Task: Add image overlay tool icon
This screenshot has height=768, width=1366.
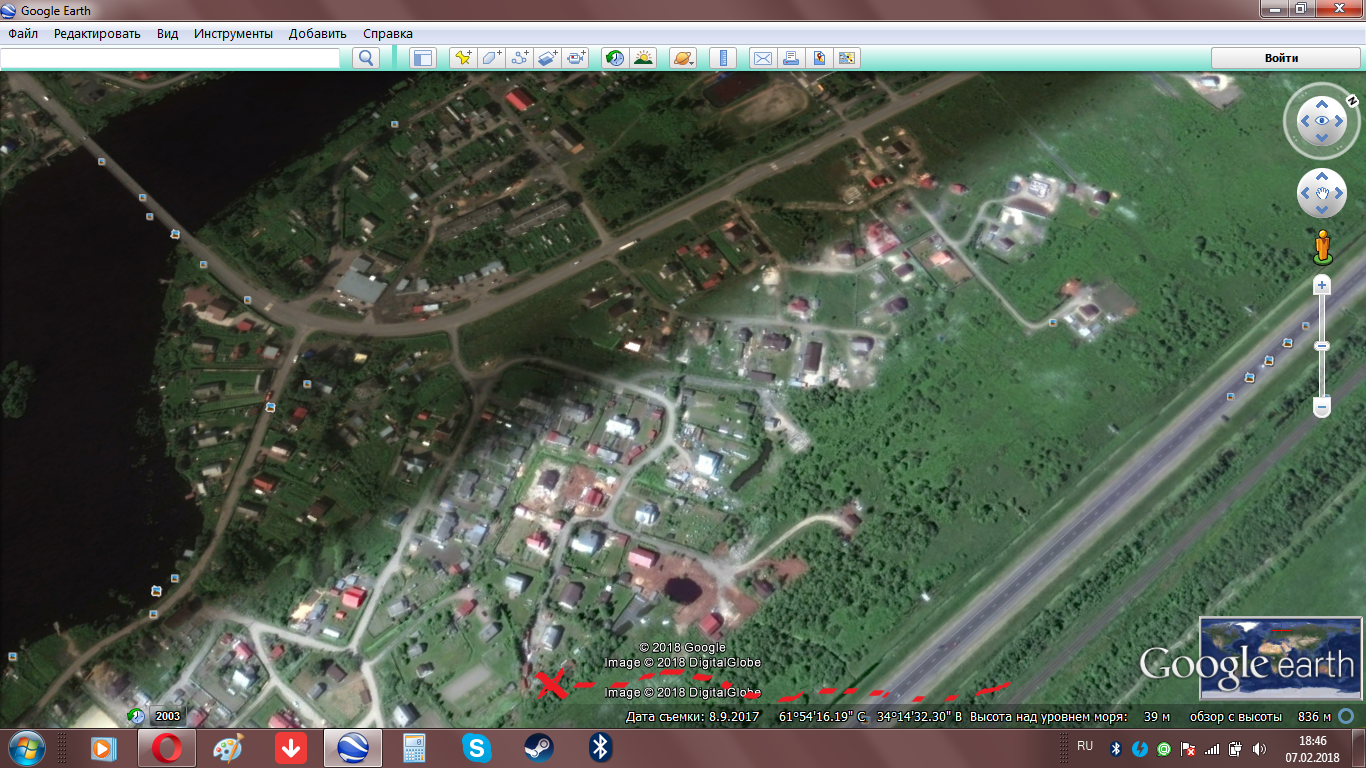Action: click(x=547, y=58)
